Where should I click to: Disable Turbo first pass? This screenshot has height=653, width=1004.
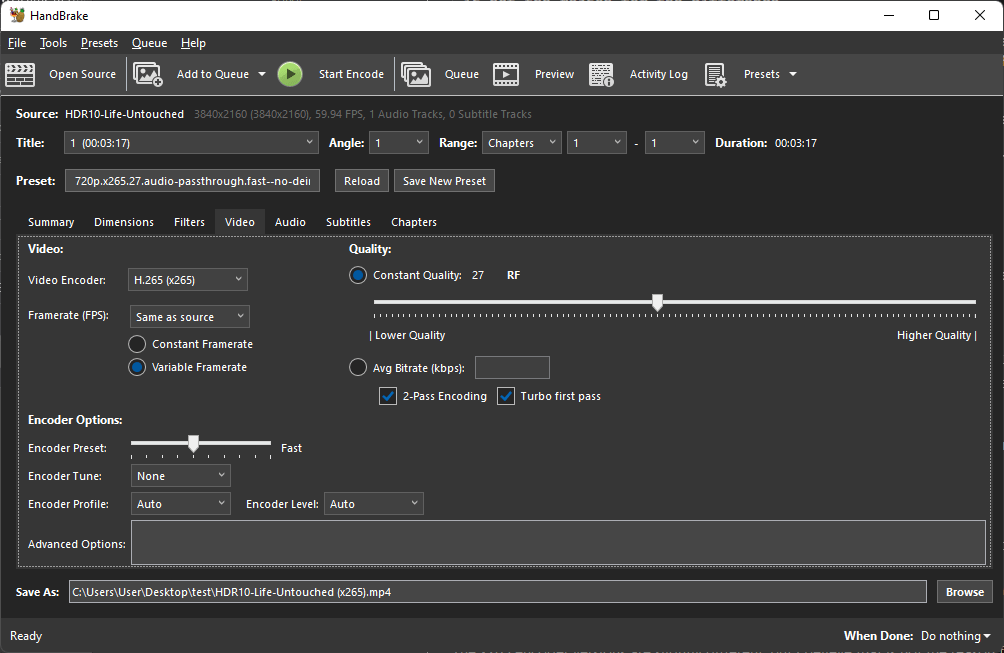505,396
